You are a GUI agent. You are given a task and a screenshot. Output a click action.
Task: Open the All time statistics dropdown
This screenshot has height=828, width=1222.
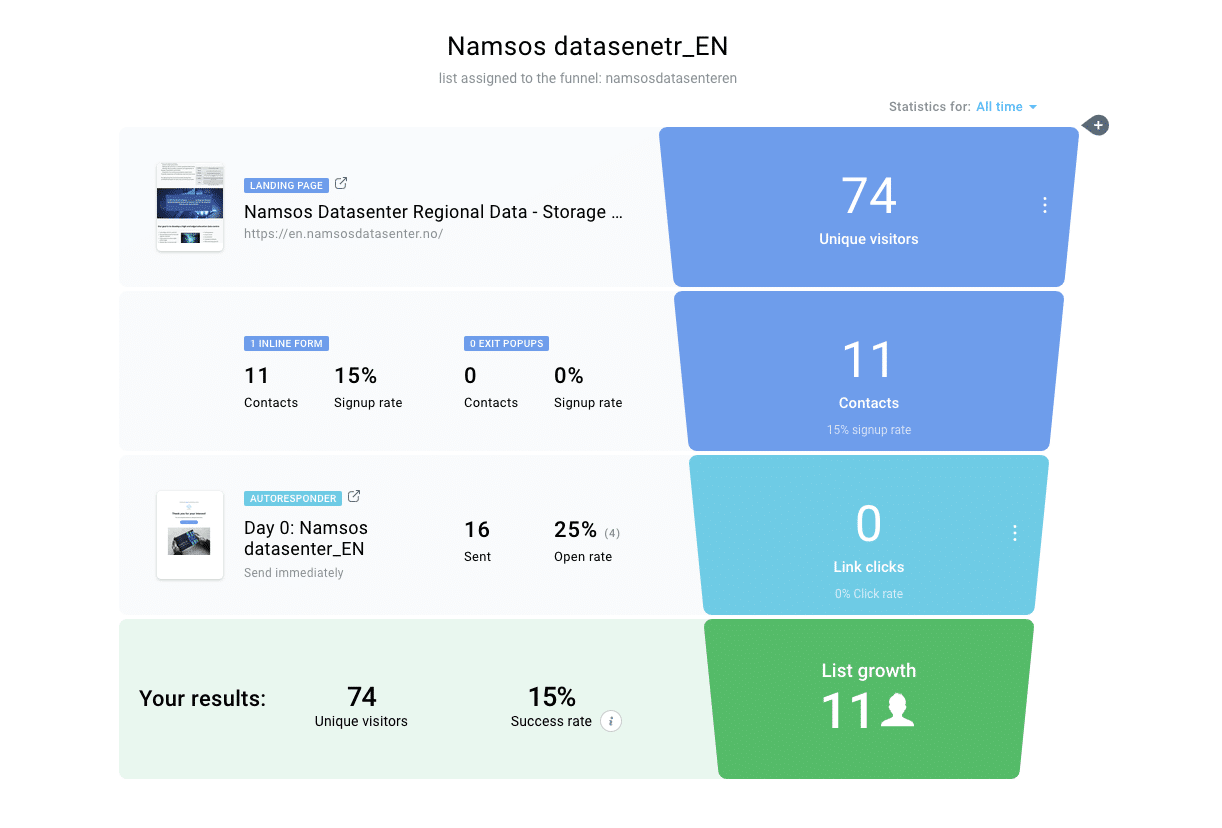pyautogui.click(x=1006, y=107)
